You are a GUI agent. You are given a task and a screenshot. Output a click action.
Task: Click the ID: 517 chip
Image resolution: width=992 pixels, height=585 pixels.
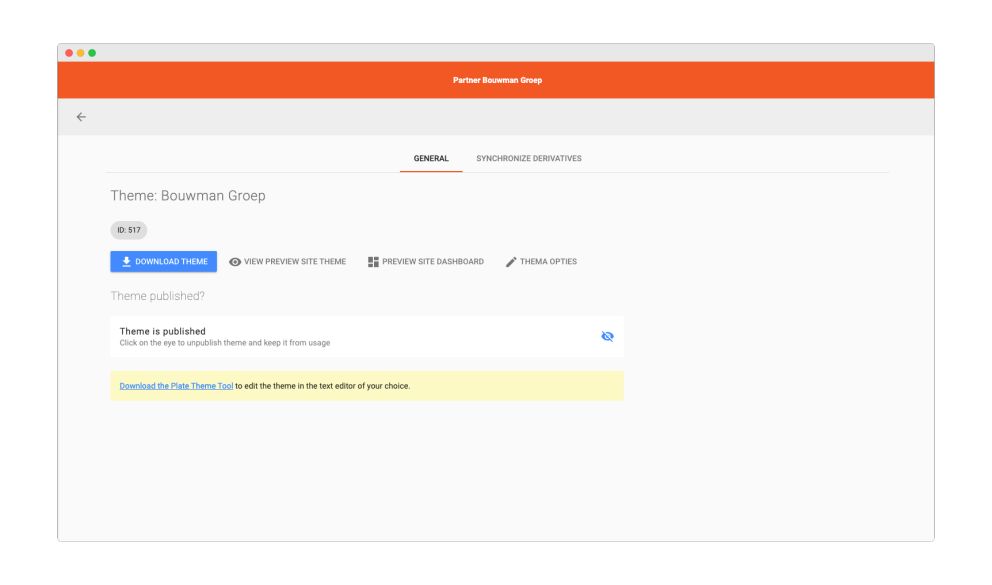click(x=128, y=230)
